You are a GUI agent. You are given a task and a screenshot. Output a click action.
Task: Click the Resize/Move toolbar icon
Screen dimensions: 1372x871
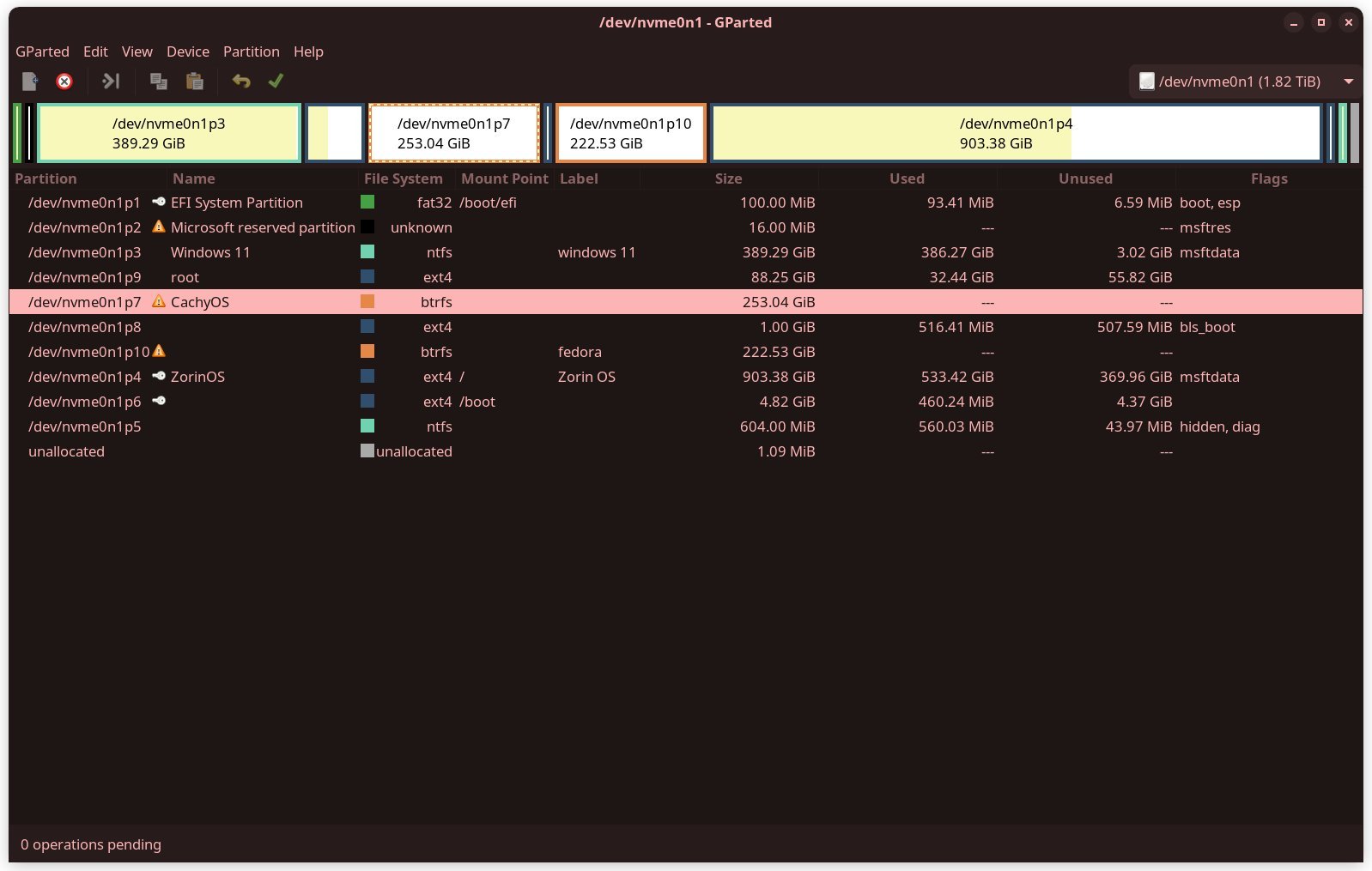pyautogui.click(x=111, y=82)
